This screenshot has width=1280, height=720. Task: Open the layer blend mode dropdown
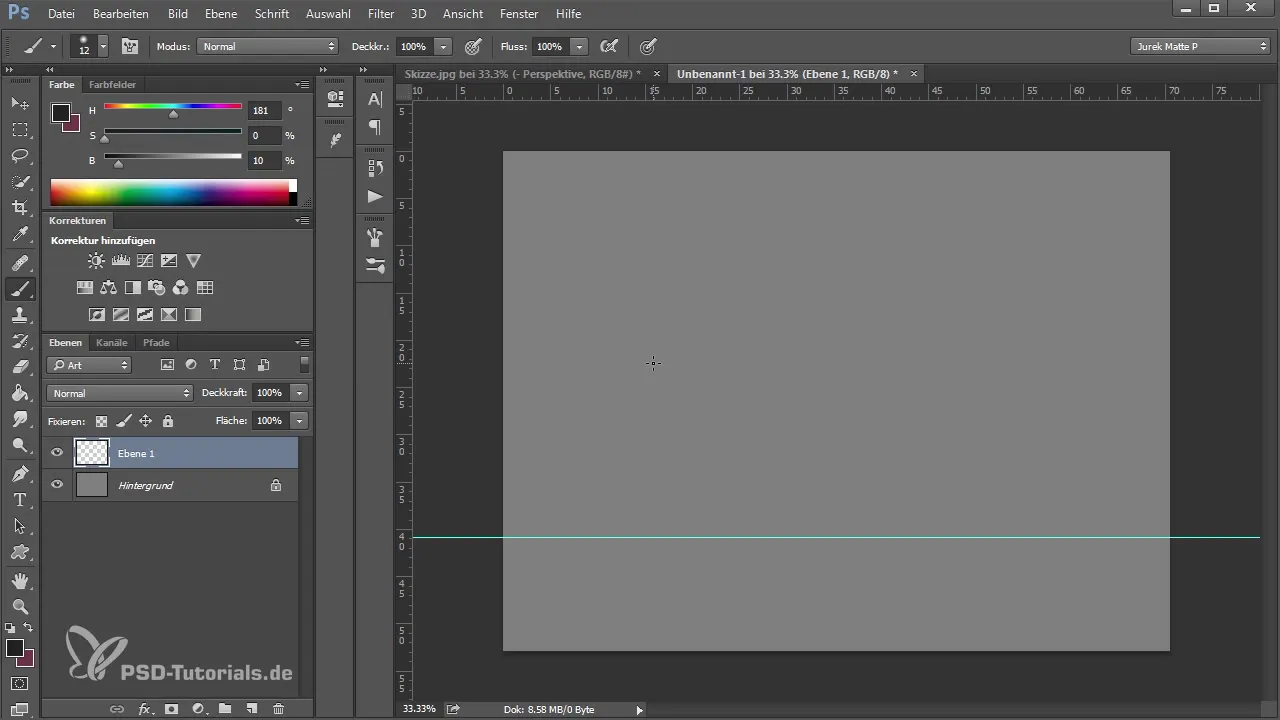[119, 393]
